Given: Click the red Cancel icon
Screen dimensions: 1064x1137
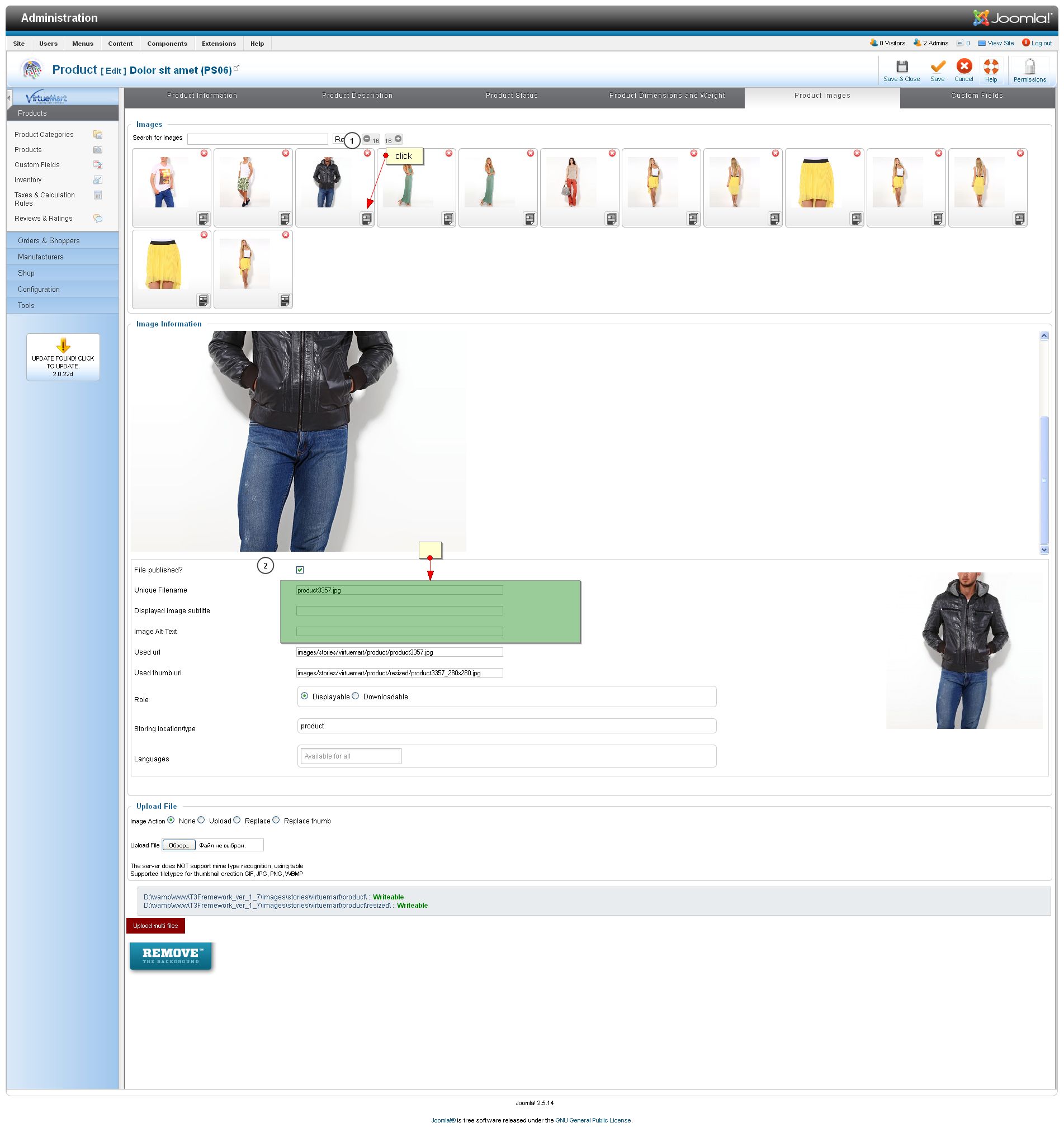Looking at the screenshot, I should click(x=964, y=67).
